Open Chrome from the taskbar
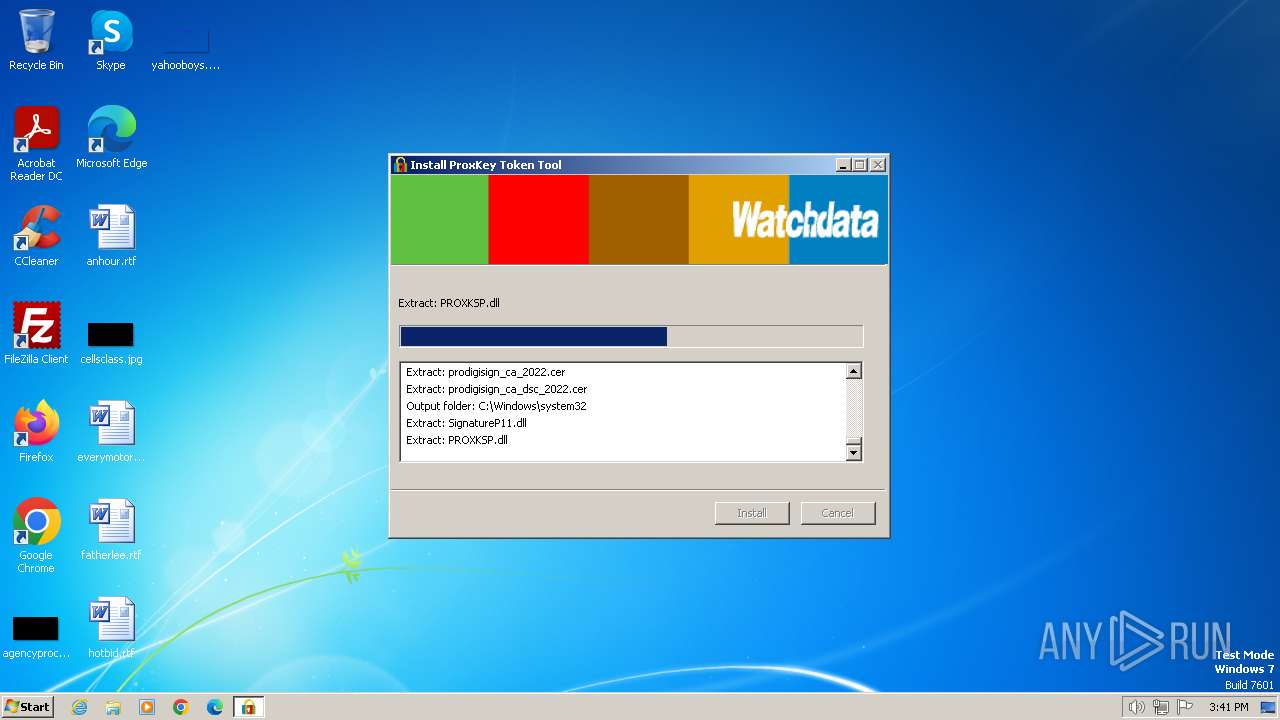The image size is (1280, 720). click(181, 707)
